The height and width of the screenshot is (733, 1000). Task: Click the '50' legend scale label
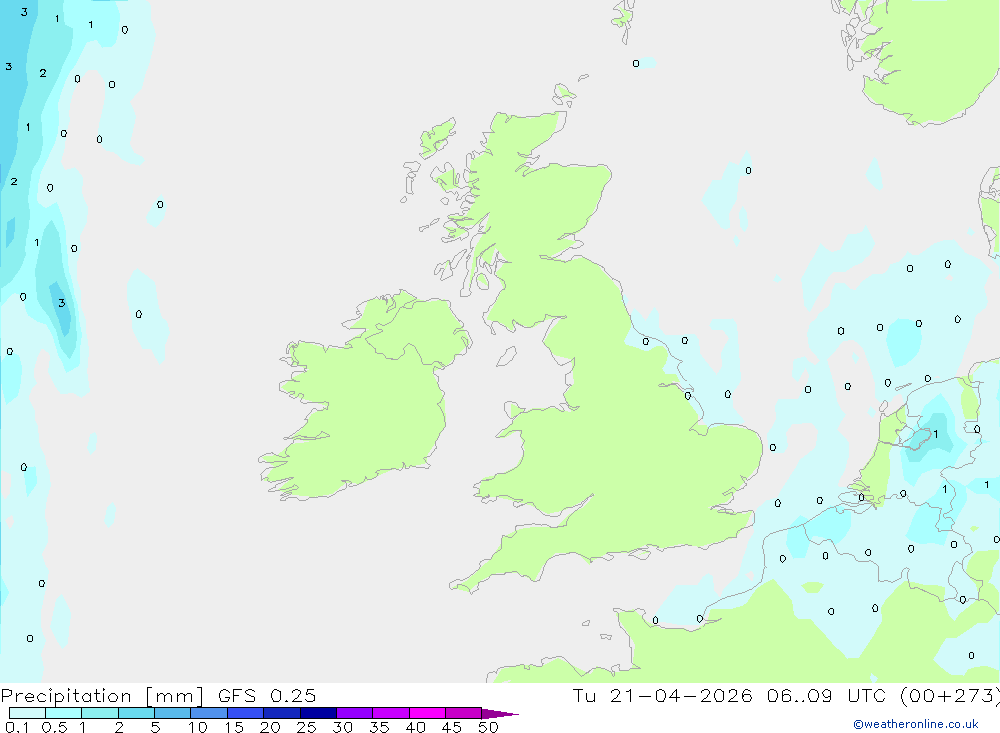(489, 727)
